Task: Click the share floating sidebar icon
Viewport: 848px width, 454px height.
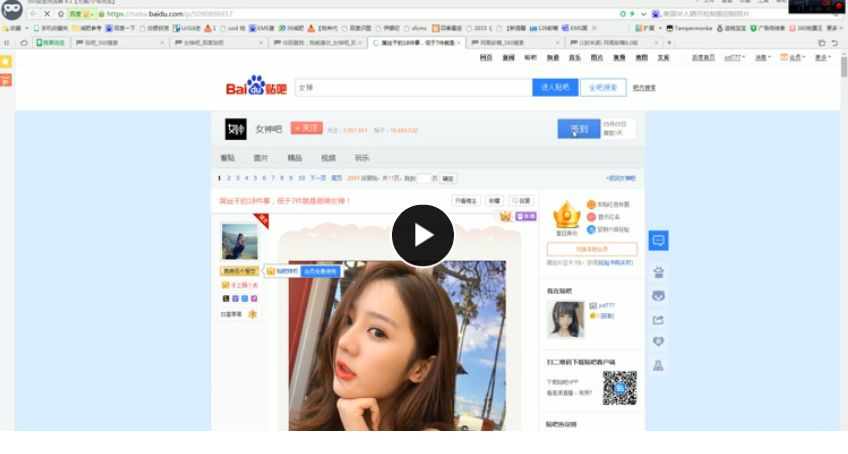Action: 658,320
